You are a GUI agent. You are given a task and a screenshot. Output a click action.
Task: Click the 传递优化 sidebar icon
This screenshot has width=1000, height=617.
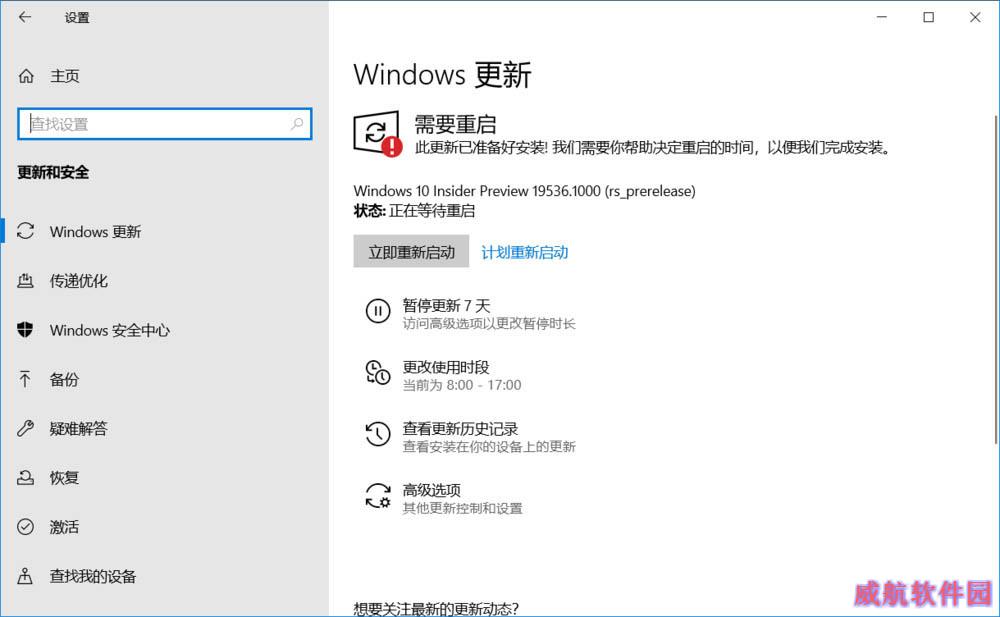[x=26, y=280]
